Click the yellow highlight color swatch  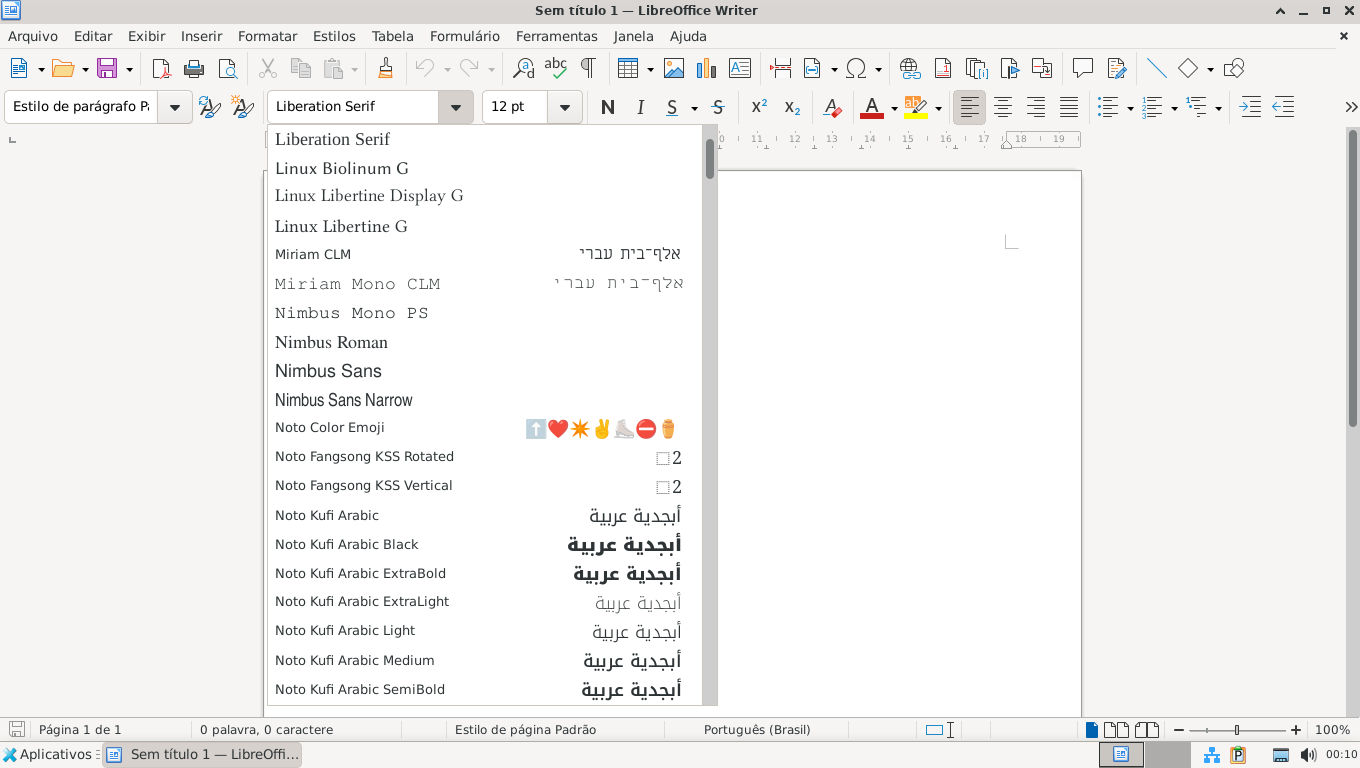click(915, 107)
